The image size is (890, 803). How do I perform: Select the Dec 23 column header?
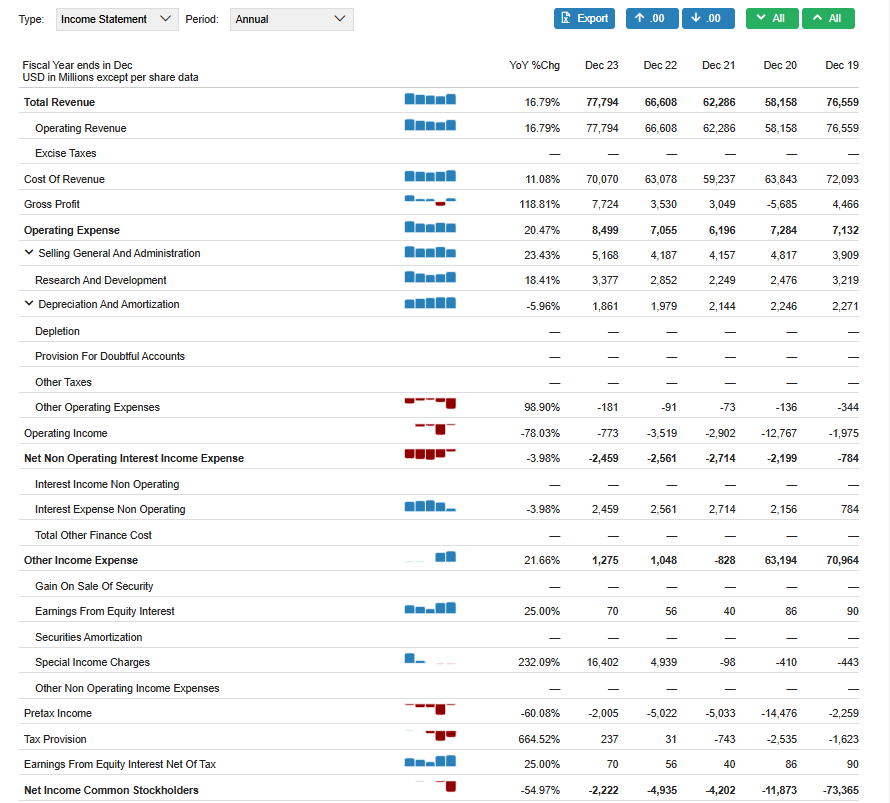pos(602,65)
